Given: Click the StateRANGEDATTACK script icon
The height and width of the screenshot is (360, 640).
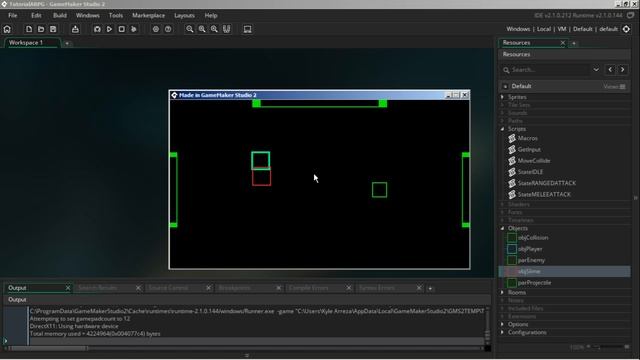Looking at the screenshot, I should [512, 183].
